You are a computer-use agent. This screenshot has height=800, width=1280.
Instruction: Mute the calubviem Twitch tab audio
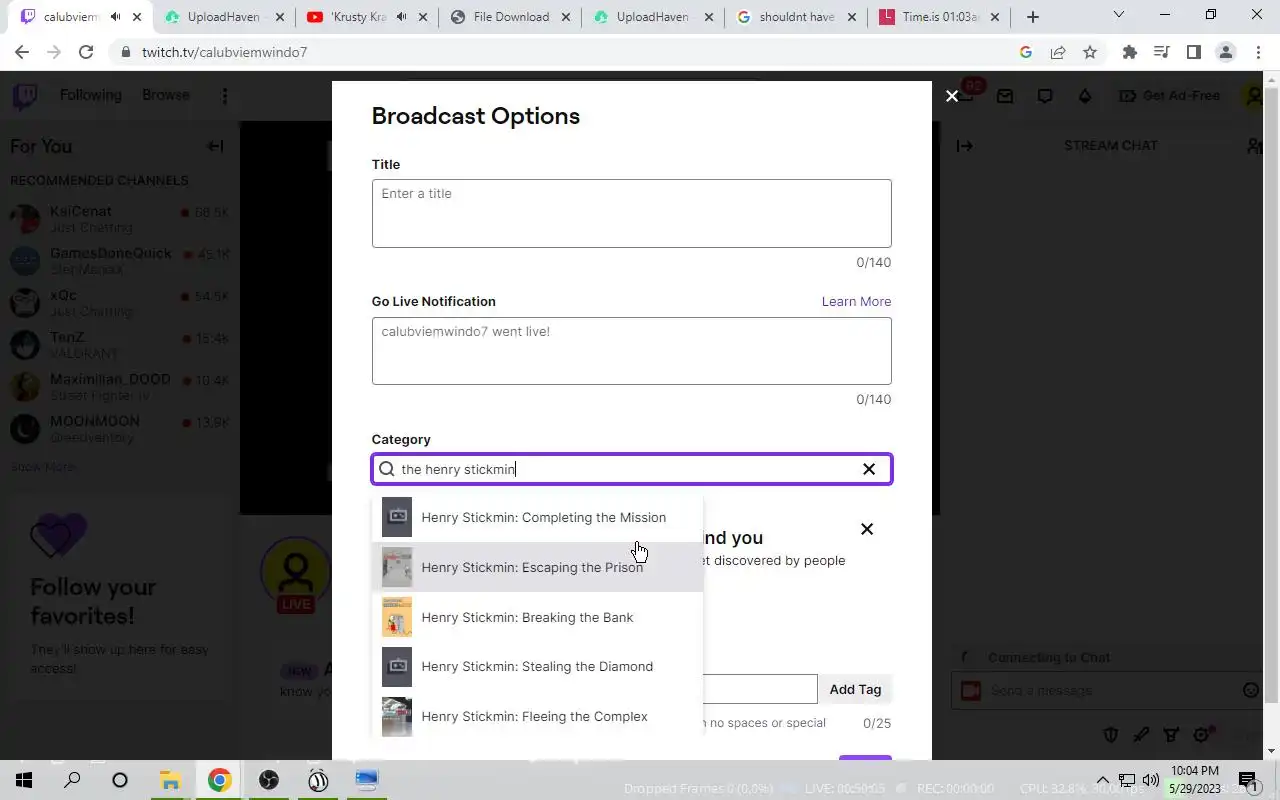117,17
